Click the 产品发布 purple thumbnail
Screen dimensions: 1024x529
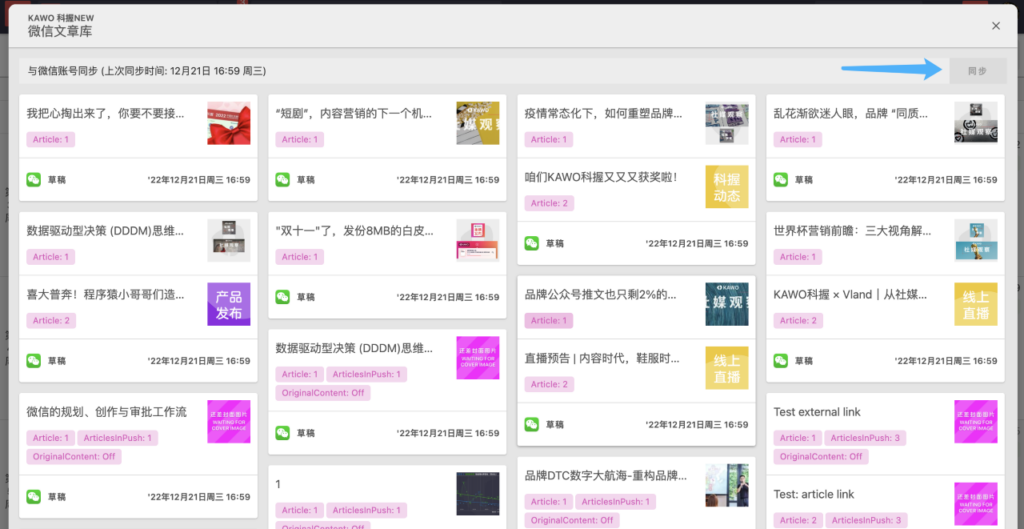click(x=229, y=304)
